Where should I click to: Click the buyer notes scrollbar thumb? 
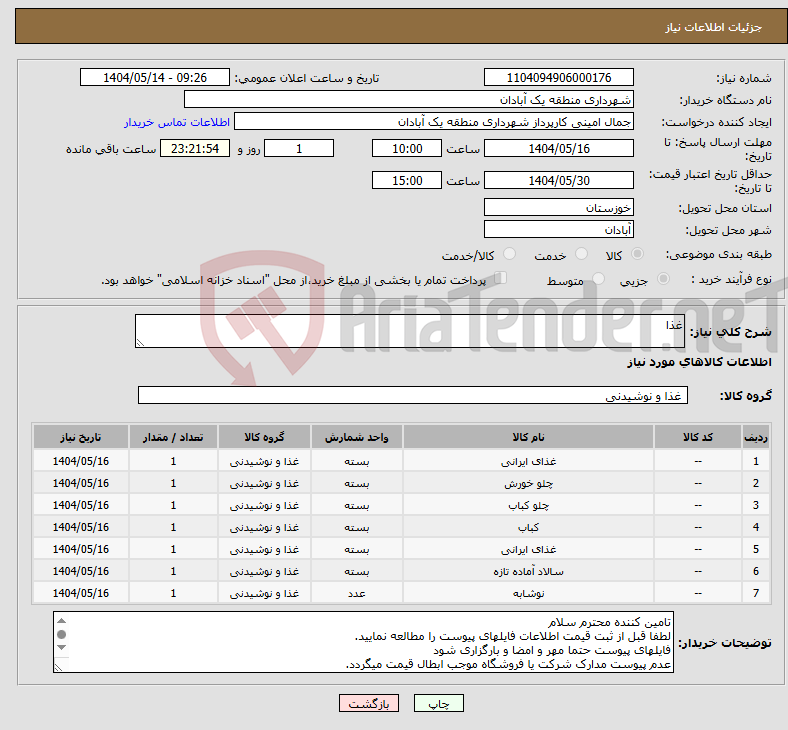point(61,634)
